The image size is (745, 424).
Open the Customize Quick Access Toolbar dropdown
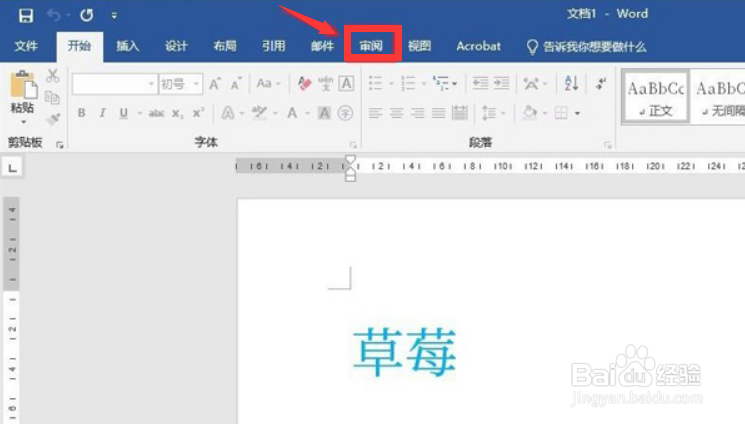pyautogui.click(x=114, y=16)
